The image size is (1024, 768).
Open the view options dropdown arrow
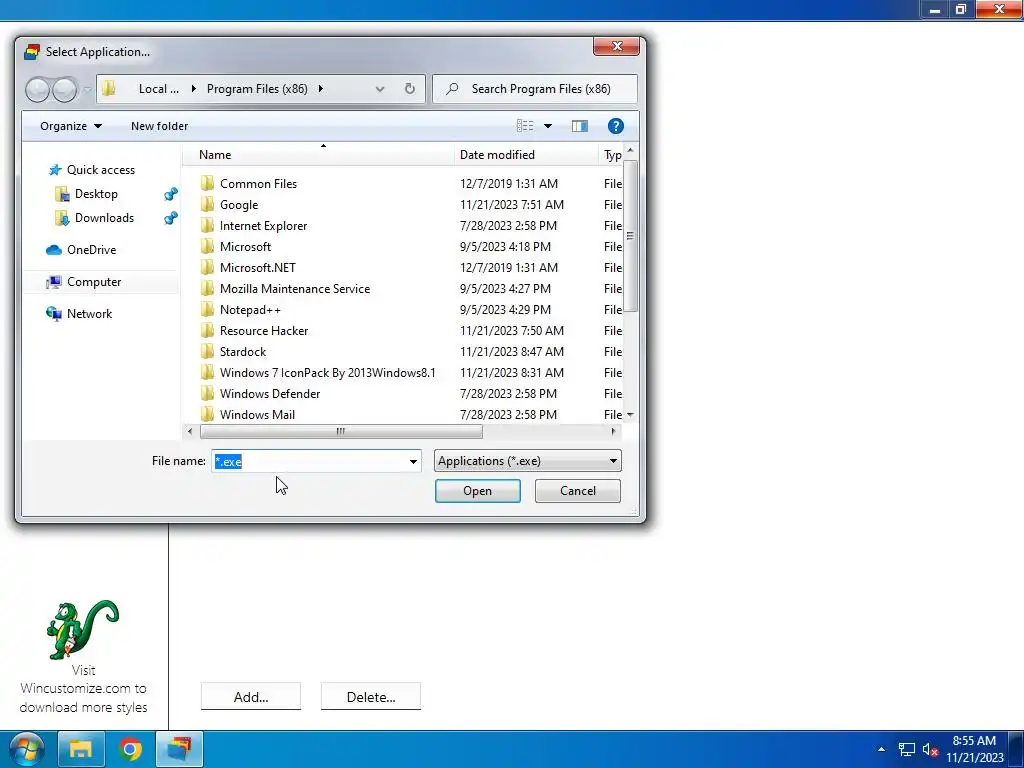click(548, 126)
